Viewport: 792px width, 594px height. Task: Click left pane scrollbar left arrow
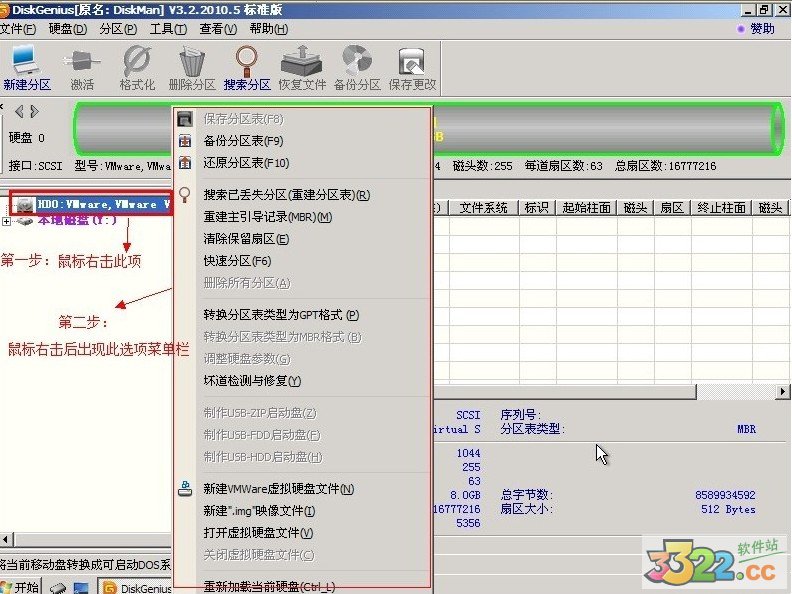click(x=6, y=539)
